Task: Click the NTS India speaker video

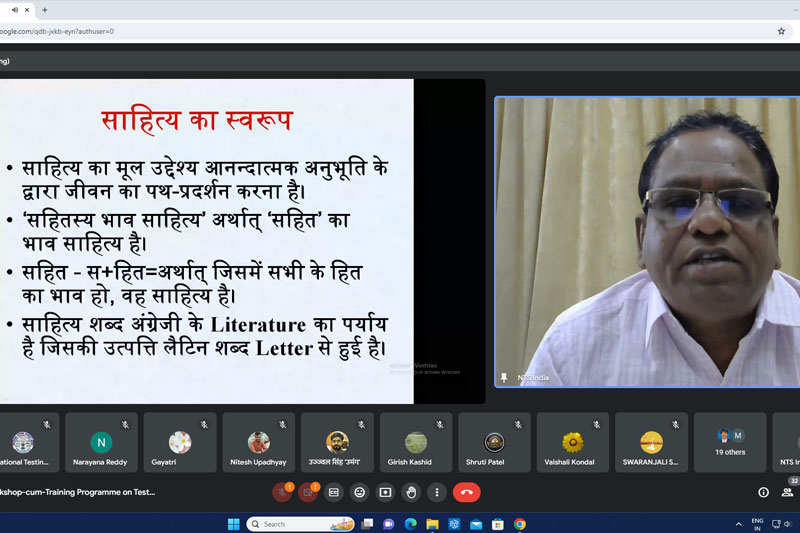Action: pyautogui.click(x=647, y=242)
